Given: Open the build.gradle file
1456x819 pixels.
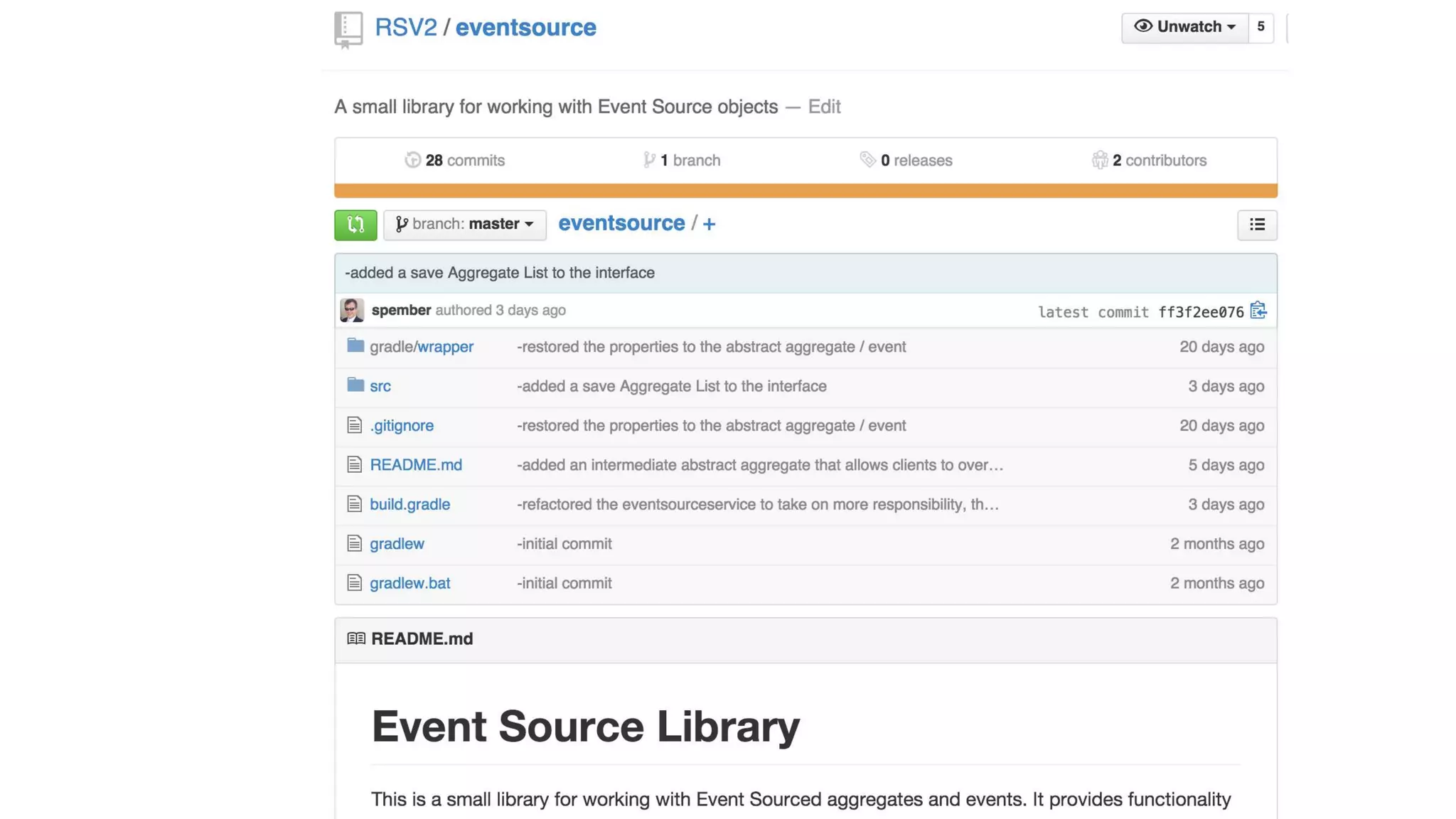Looking at the screenshot, I should tap(409, 504).
